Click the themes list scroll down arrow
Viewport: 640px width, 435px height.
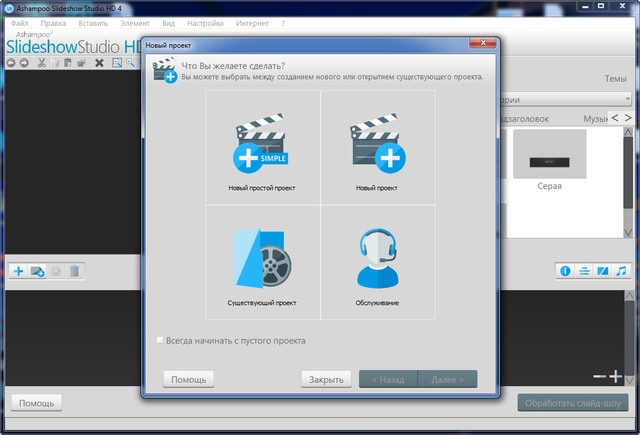[x=628, y=232]
